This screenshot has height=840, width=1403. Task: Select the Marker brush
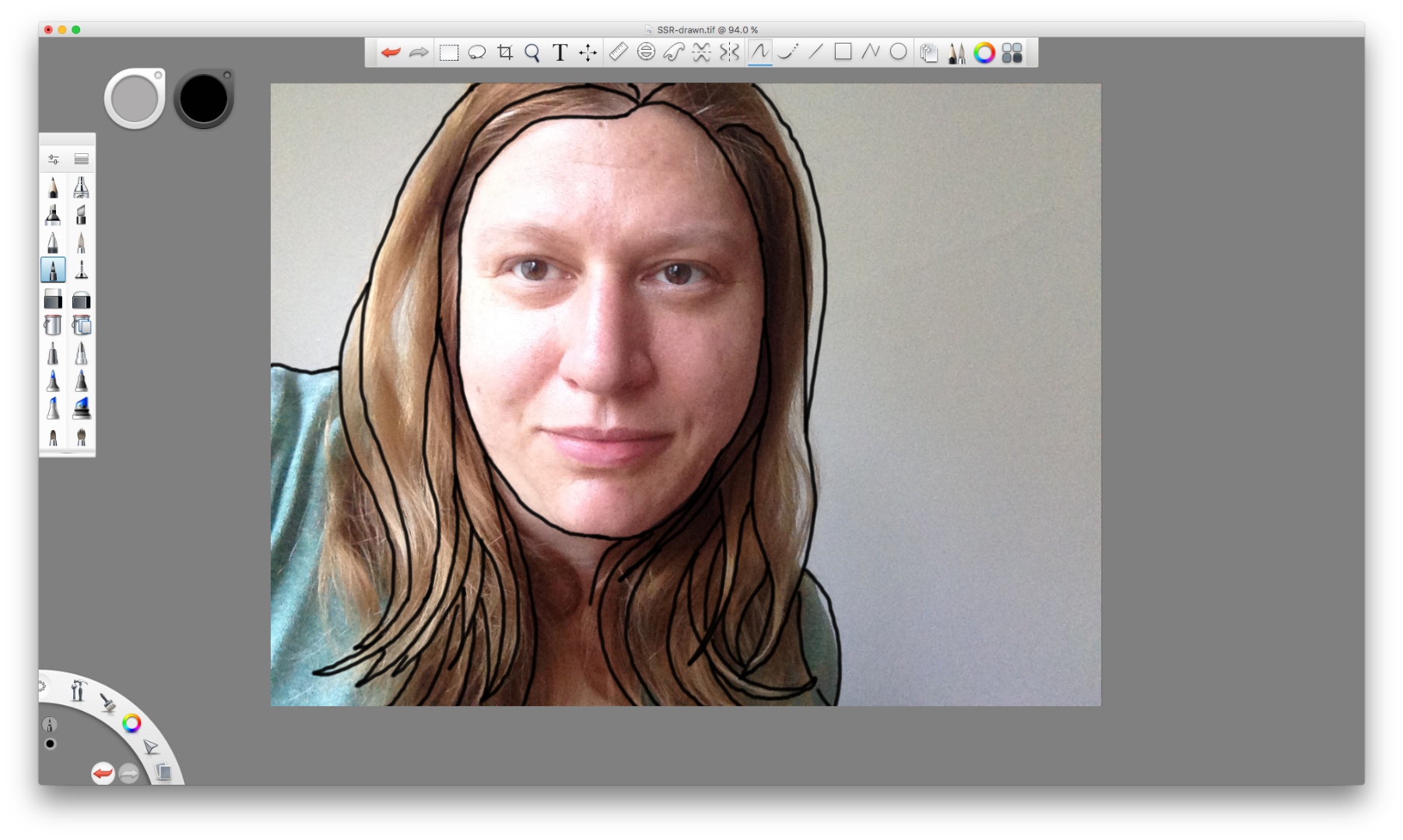click(x=53, y=215)
